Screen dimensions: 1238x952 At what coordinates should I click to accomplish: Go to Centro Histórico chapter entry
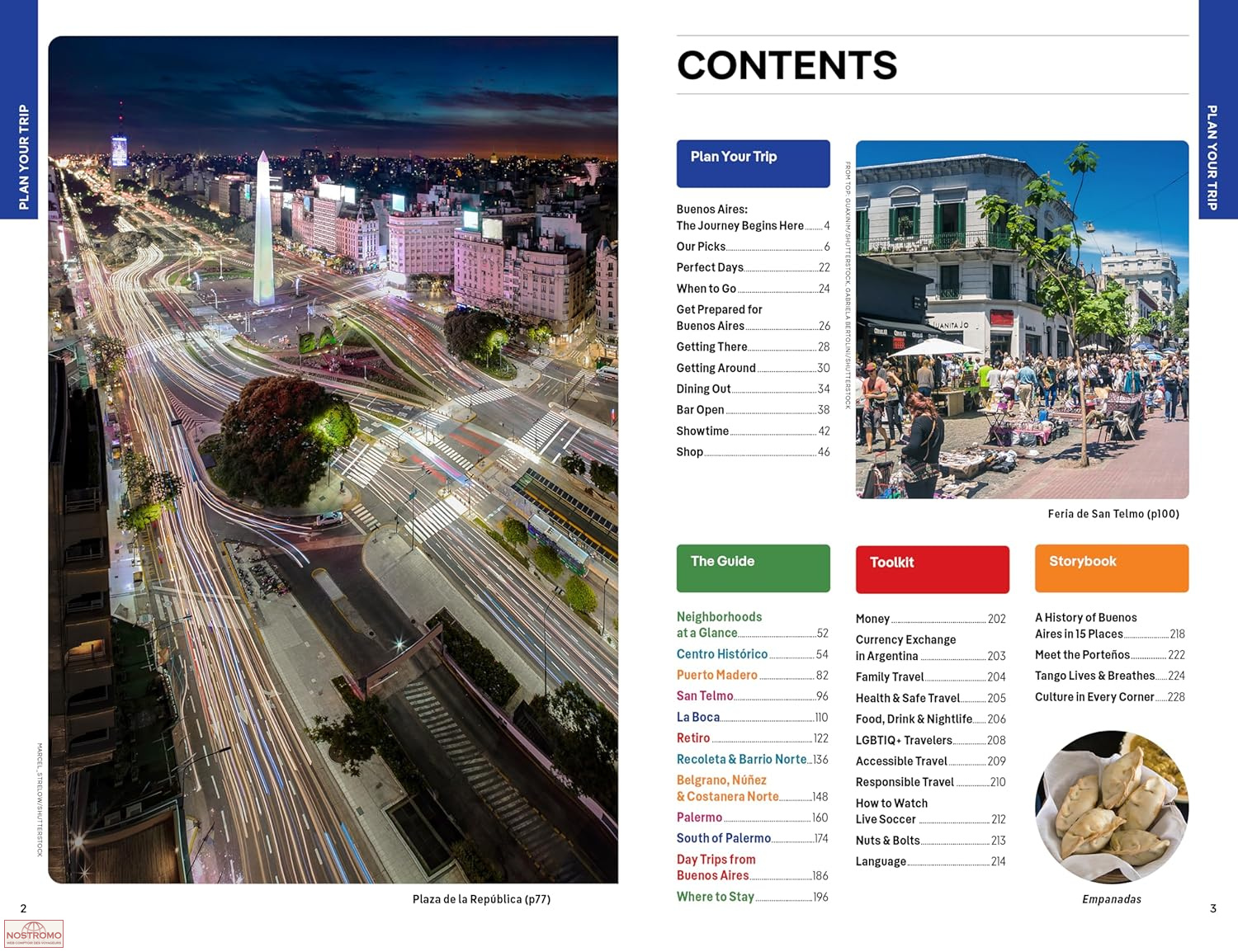coord(722,654)
